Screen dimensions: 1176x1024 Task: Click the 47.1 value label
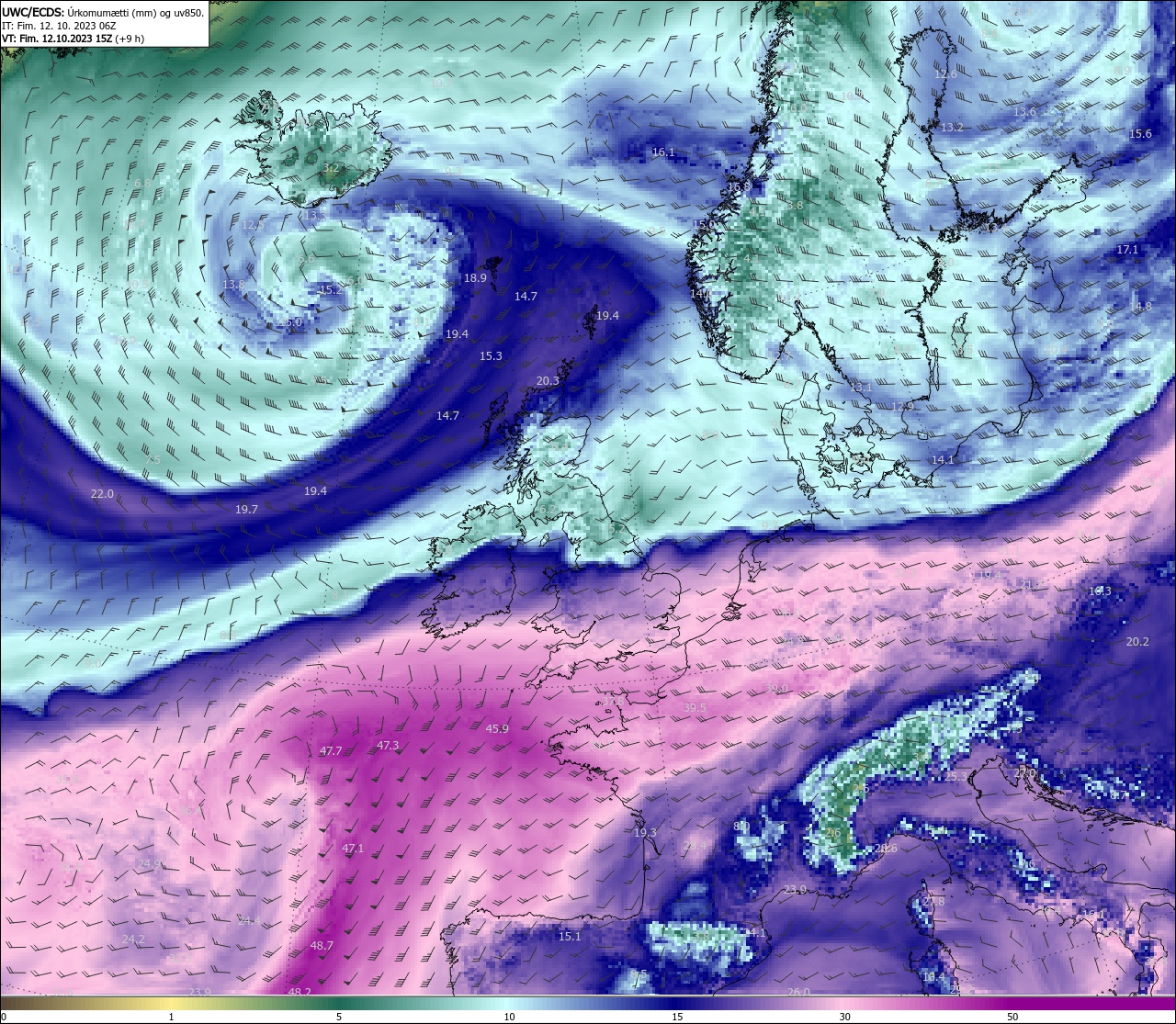[x=353, y=849]
